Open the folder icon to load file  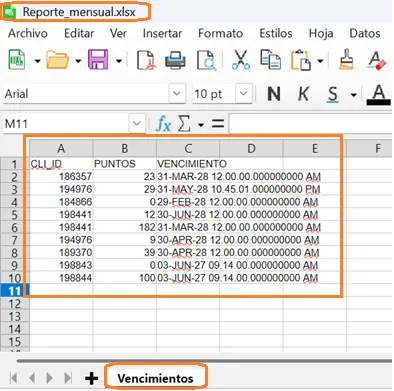[x=57, y=60]
